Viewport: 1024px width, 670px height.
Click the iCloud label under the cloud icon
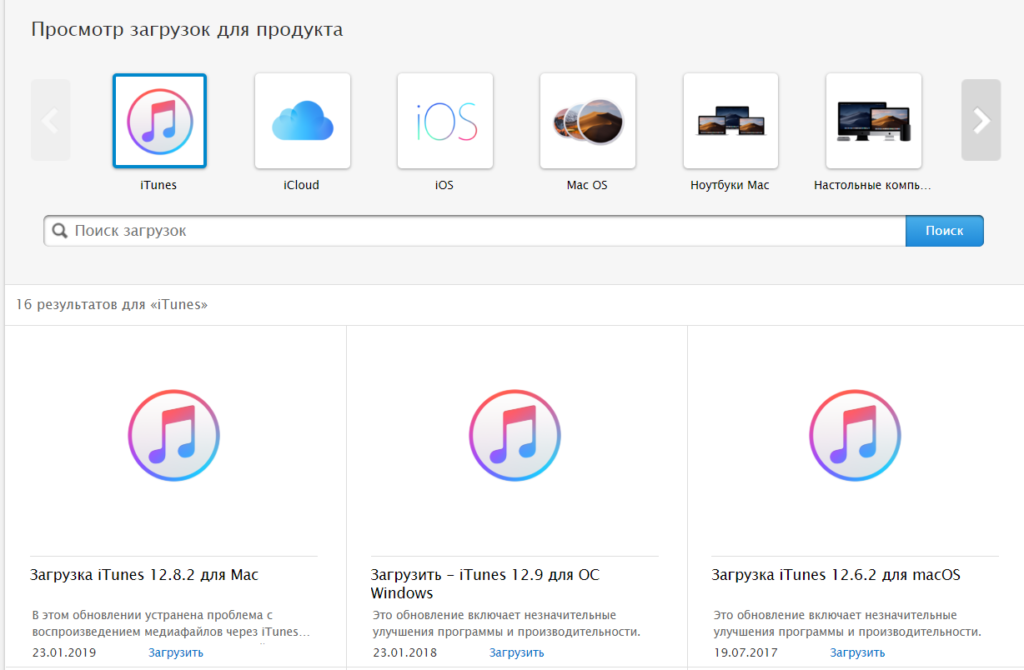[x=302, y=185]
